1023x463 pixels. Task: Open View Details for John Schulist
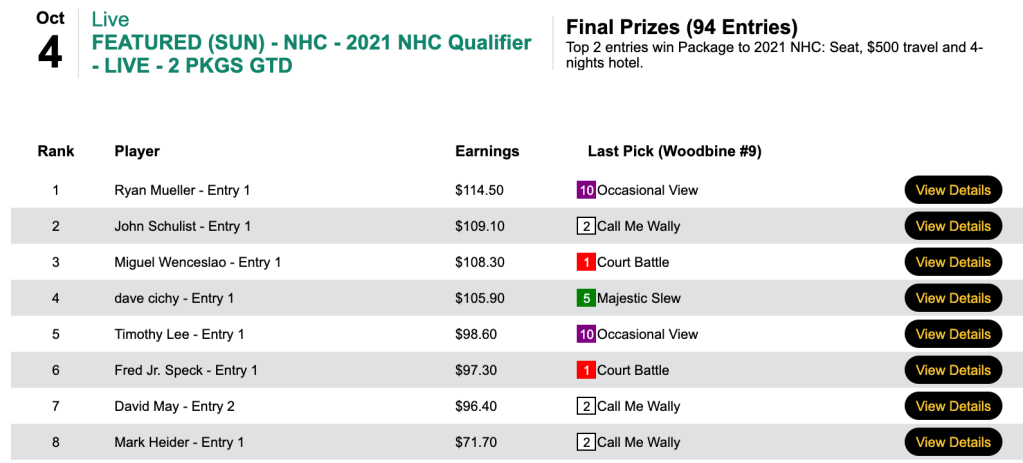click(952, 226)
